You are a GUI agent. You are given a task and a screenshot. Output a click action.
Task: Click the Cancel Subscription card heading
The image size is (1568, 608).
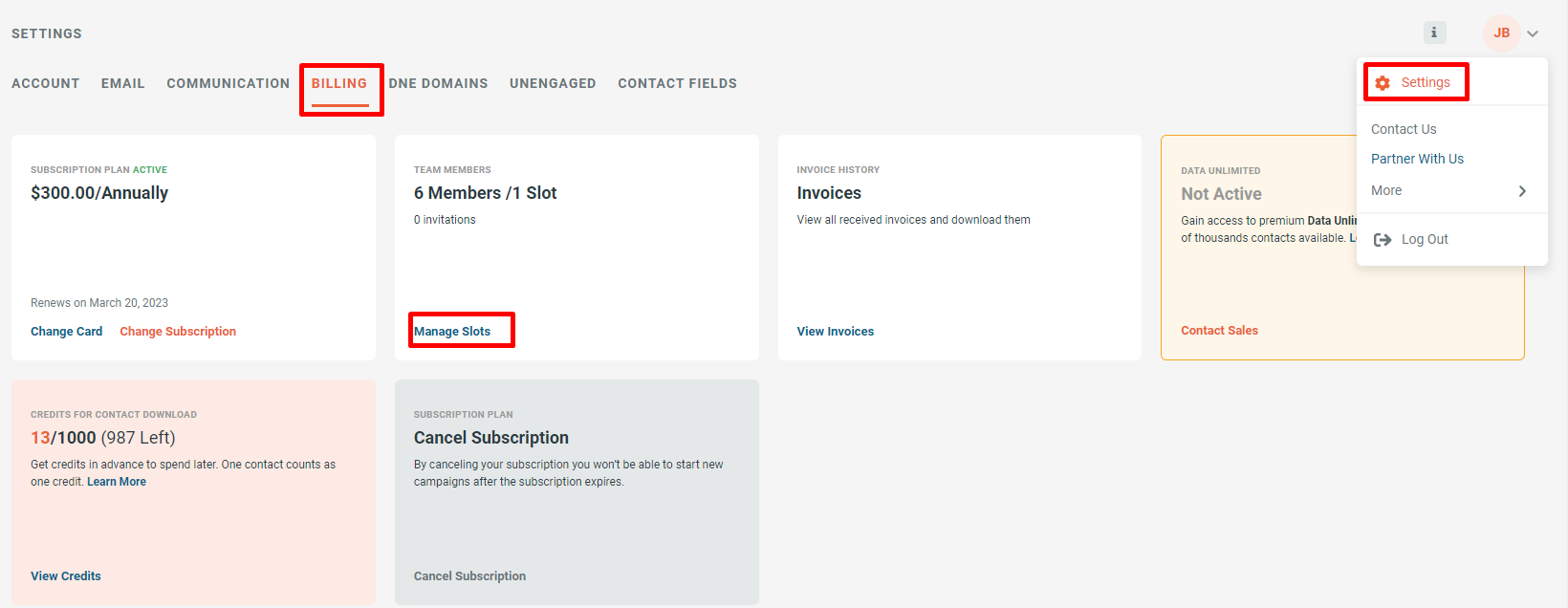coord(491,438)
